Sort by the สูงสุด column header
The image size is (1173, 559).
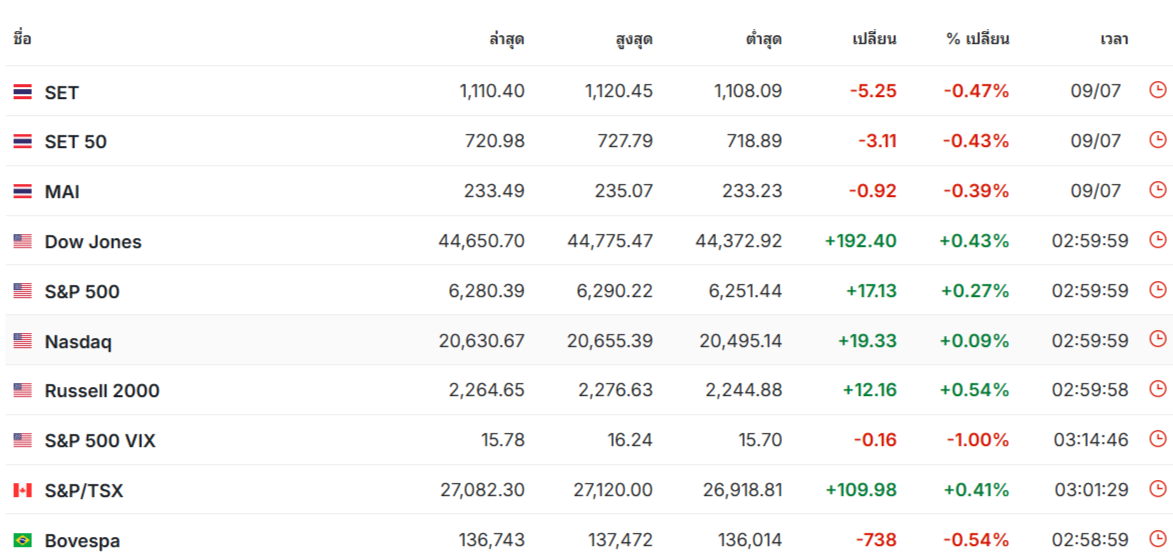[x=634, y=39]
